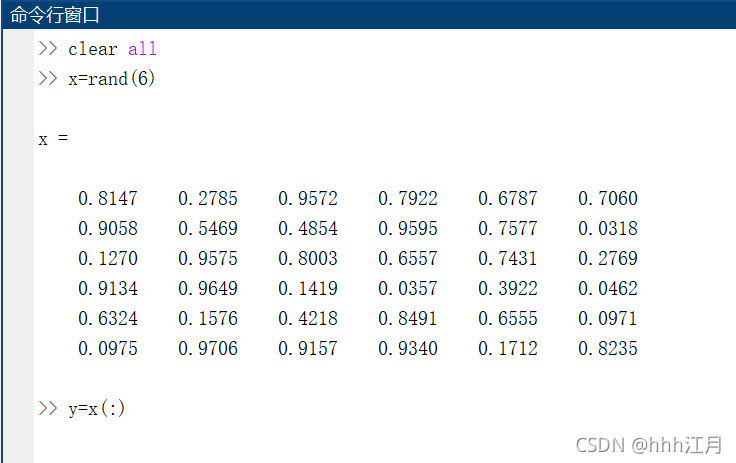Click the x=rand(6) command text
Viewport: 736px width, 463px height.
coord(111,78)
